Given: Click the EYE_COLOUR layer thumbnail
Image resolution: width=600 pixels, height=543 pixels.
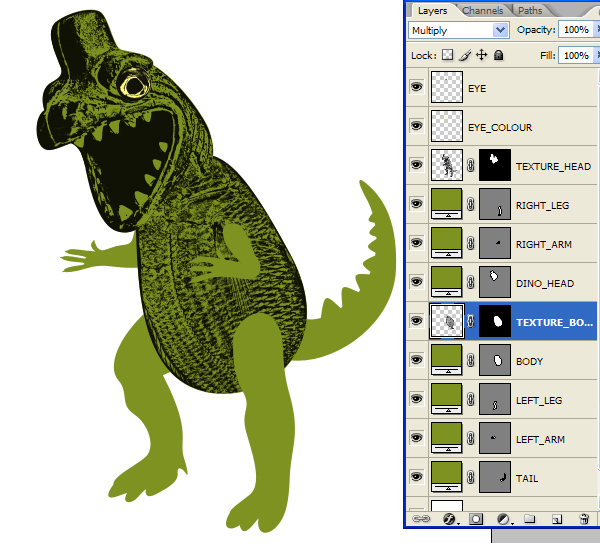Looking at the screenshot, I should tap(447, 126).
